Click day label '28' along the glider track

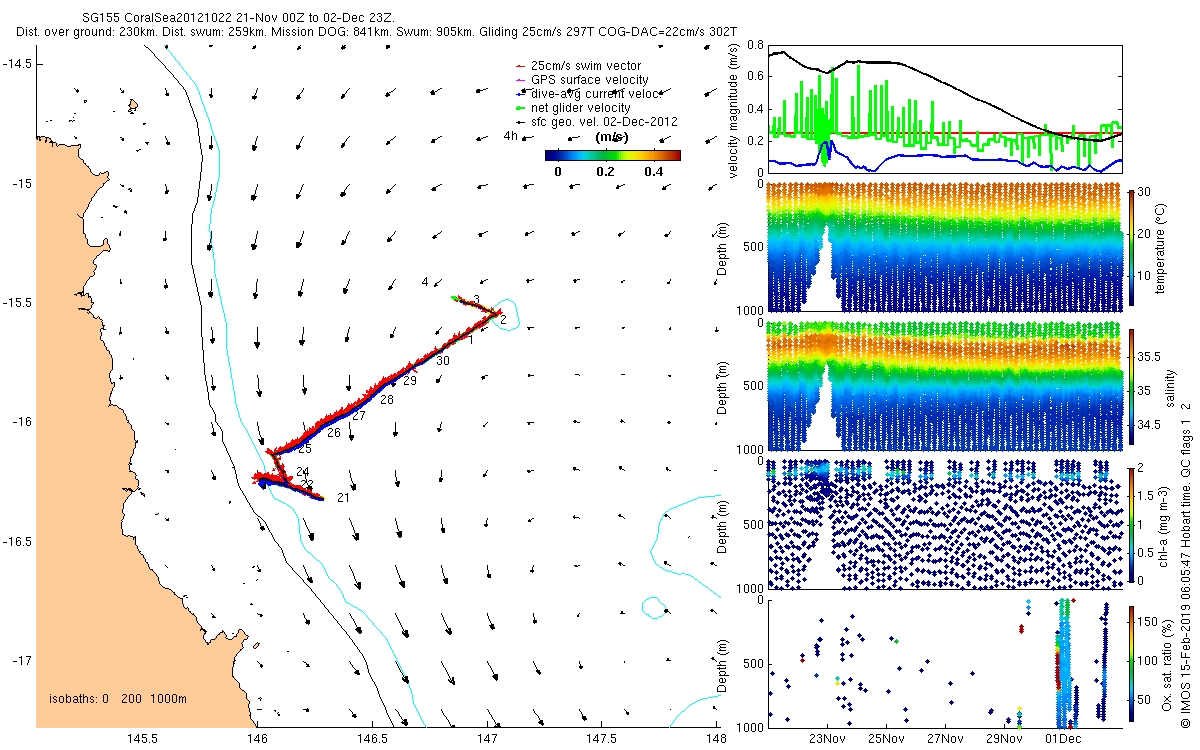pyautogui.click(x=387, y=399)
